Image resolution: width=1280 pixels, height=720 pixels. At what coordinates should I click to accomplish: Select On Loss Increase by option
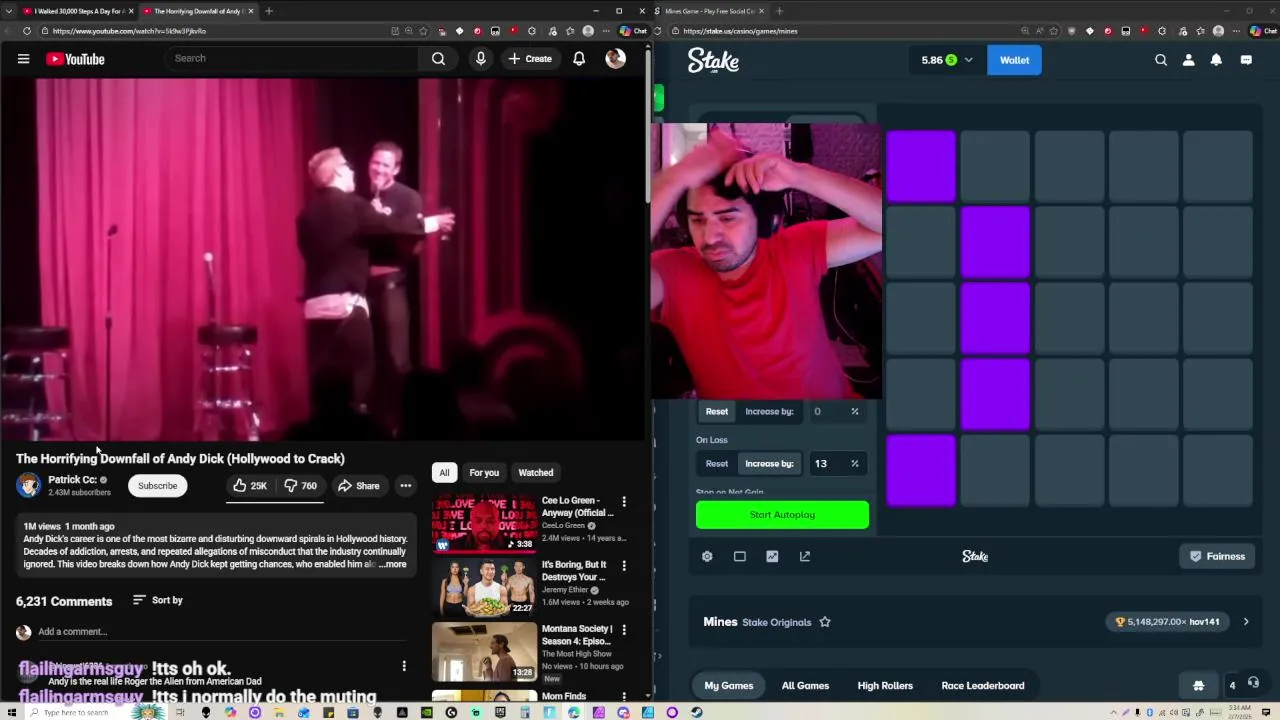(x=769, y=464)
